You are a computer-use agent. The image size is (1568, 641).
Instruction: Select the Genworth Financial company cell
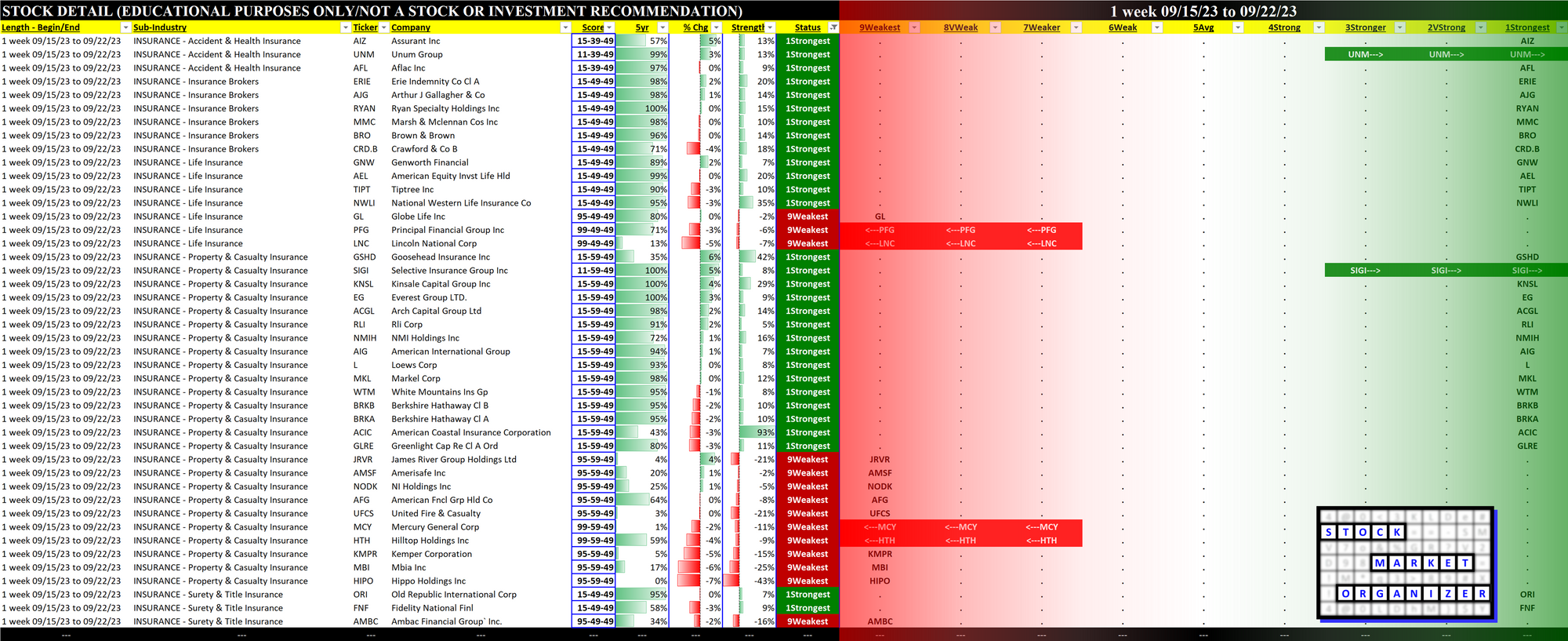coord(481,162)
